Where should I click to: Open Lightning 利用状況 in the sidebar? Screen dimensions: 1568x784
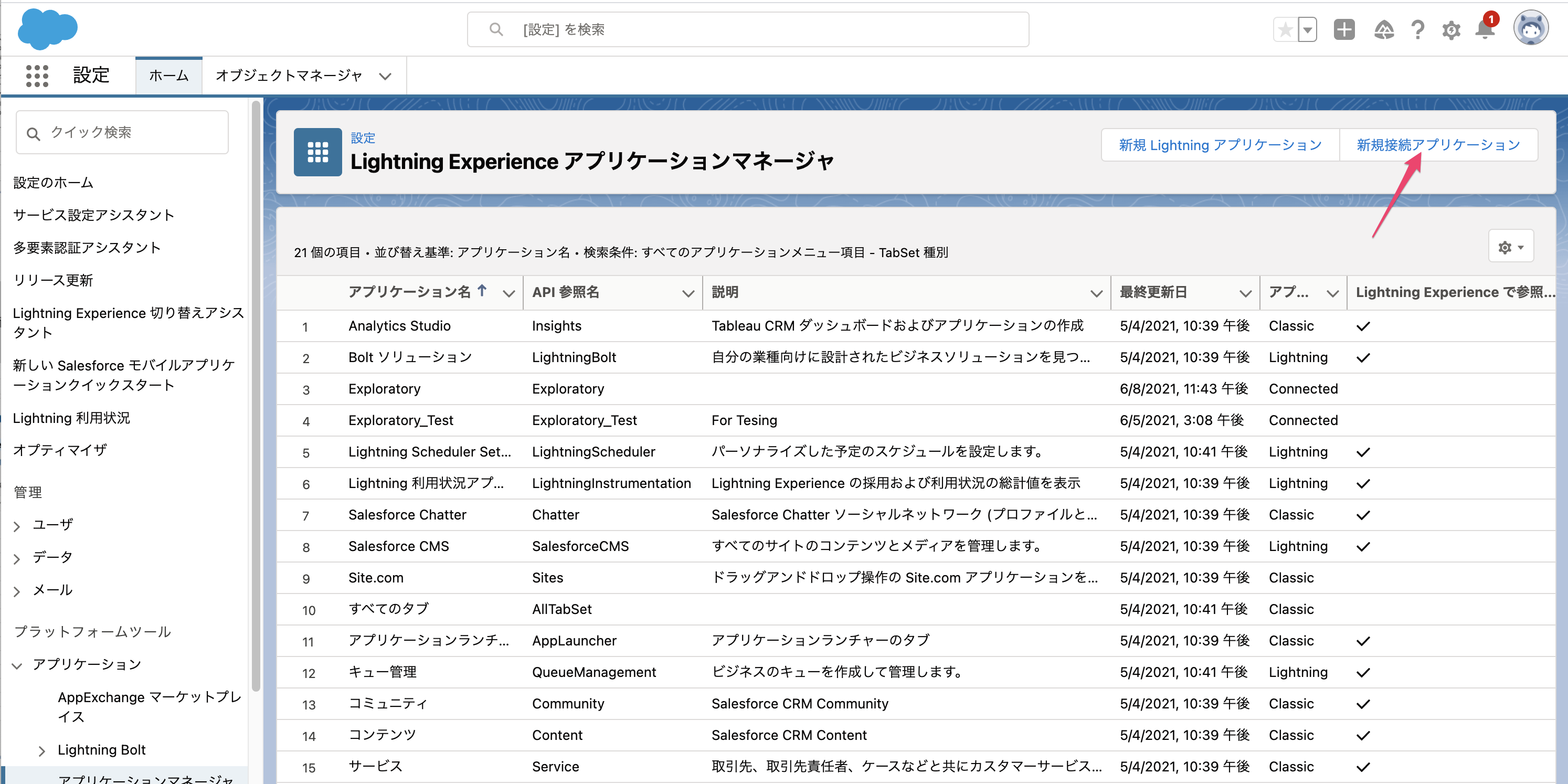[71, 418]
